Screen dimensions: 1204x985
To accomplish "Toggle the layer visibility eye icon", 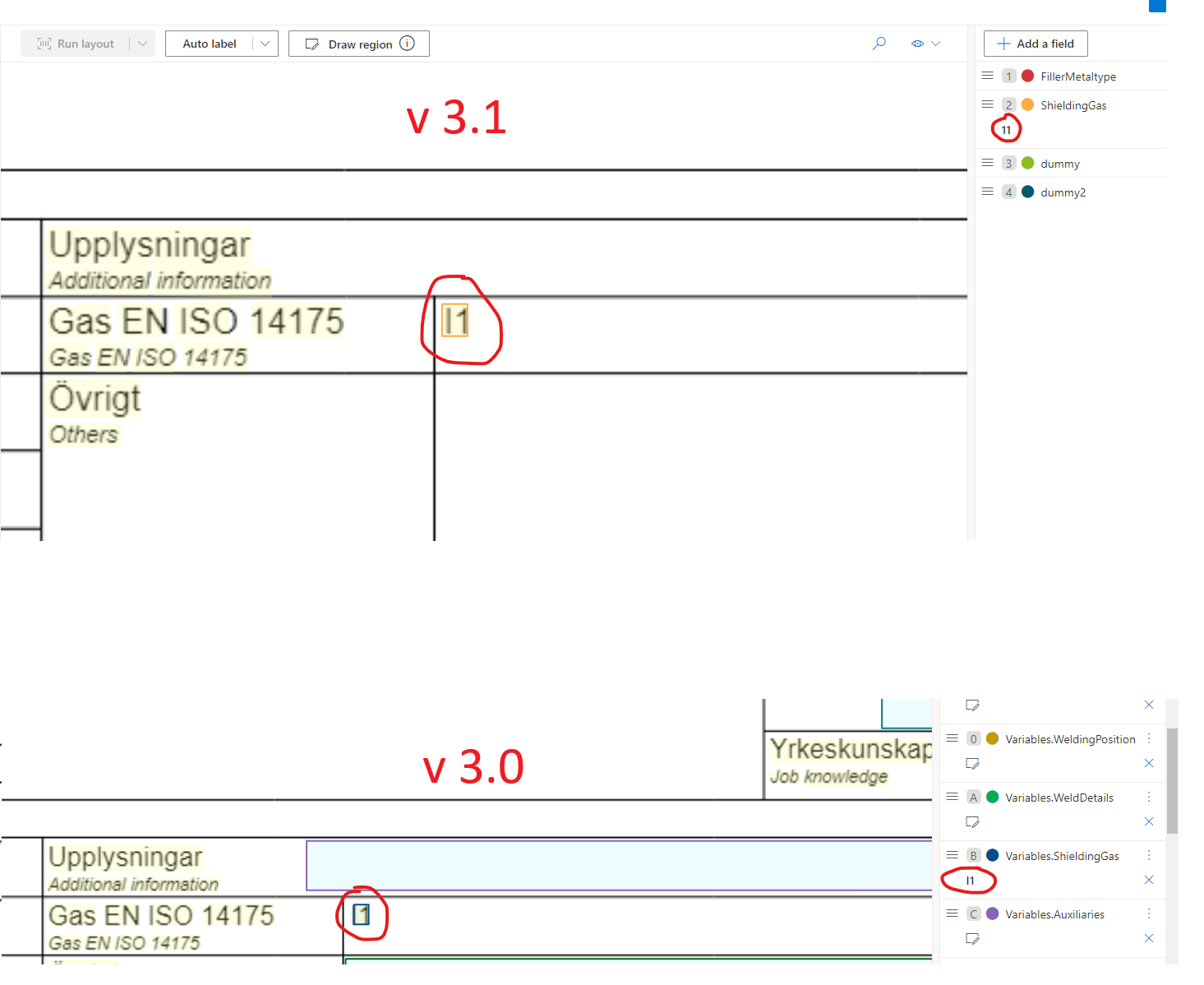I will (x=916, y=43).
